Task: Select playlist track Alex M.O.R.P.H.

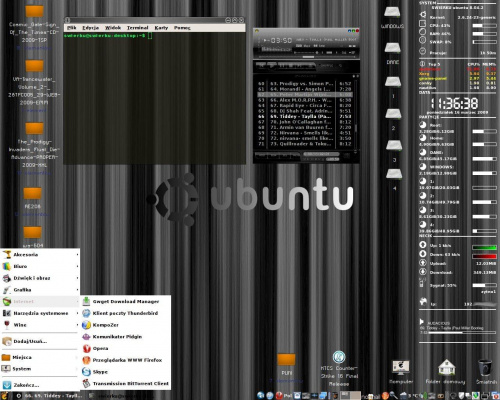Action: pos(304,100)
